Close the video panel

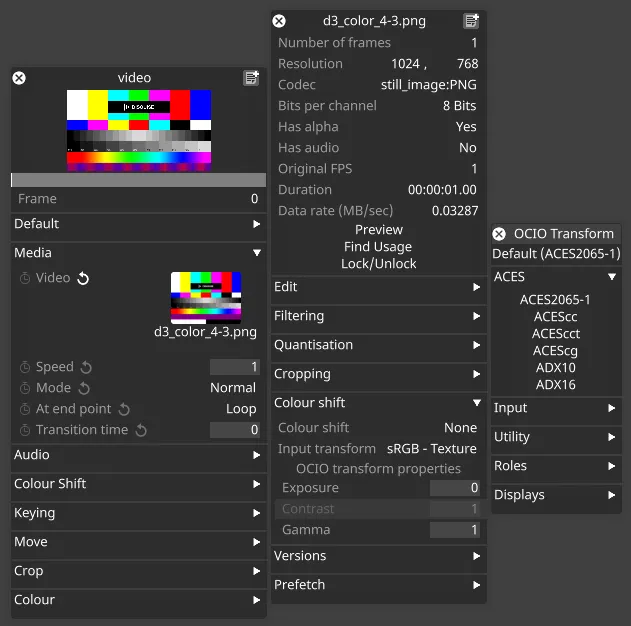click(x=19, y=78)
